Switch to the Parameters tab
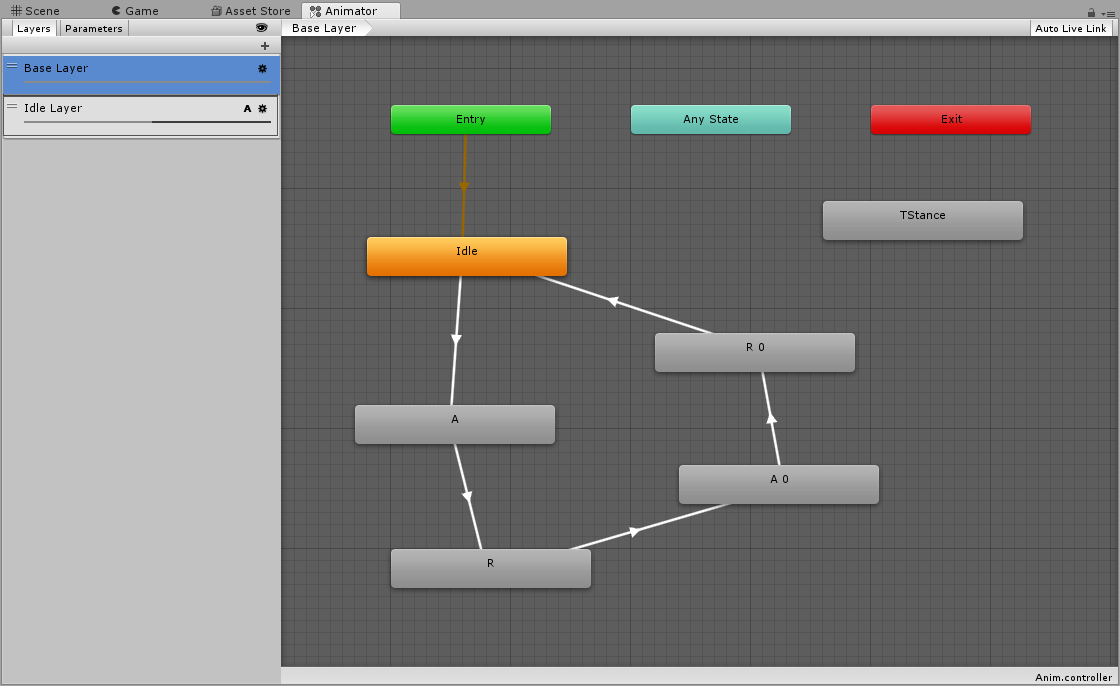The height and width of the screenshot is (686, 1120). 94,28
